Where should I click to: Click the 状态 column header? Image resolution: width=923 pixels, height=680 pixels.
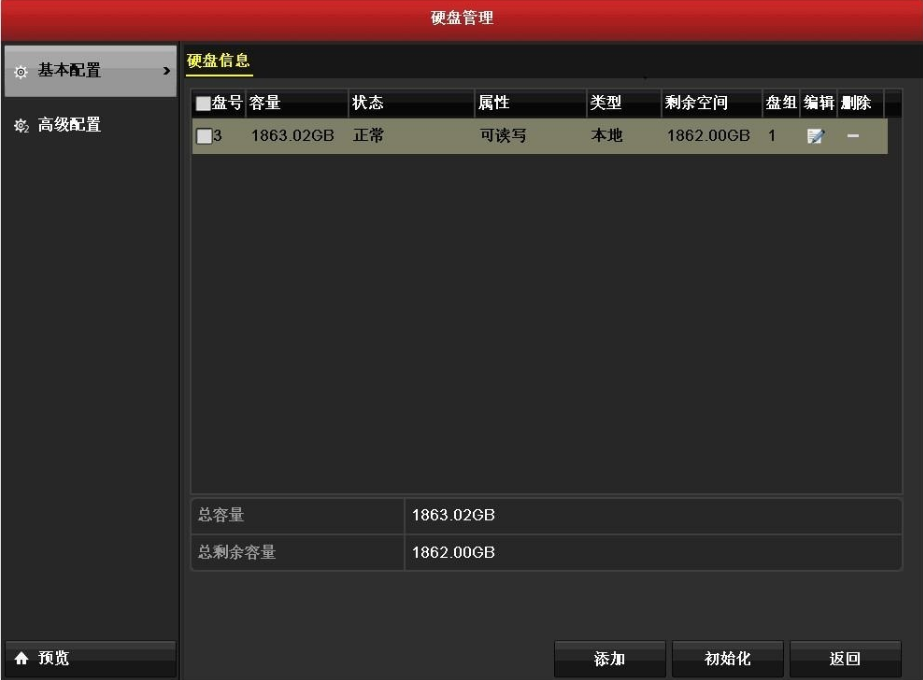pyautogui.click(x=368, y=103)
